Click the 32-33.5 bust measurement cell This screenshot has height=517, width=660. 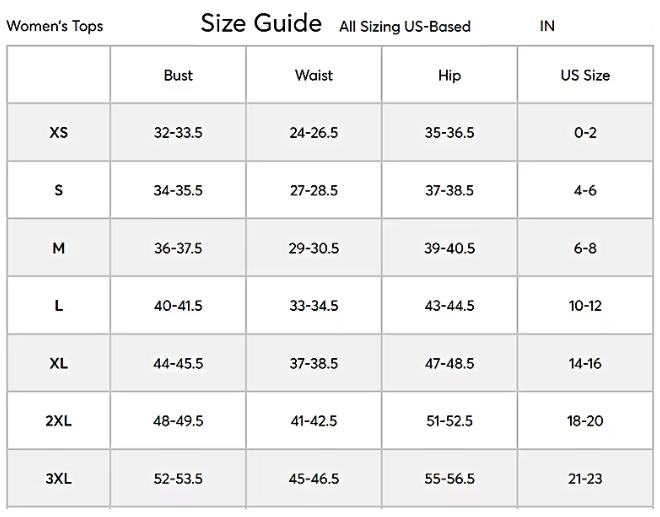tap(178, 132)
